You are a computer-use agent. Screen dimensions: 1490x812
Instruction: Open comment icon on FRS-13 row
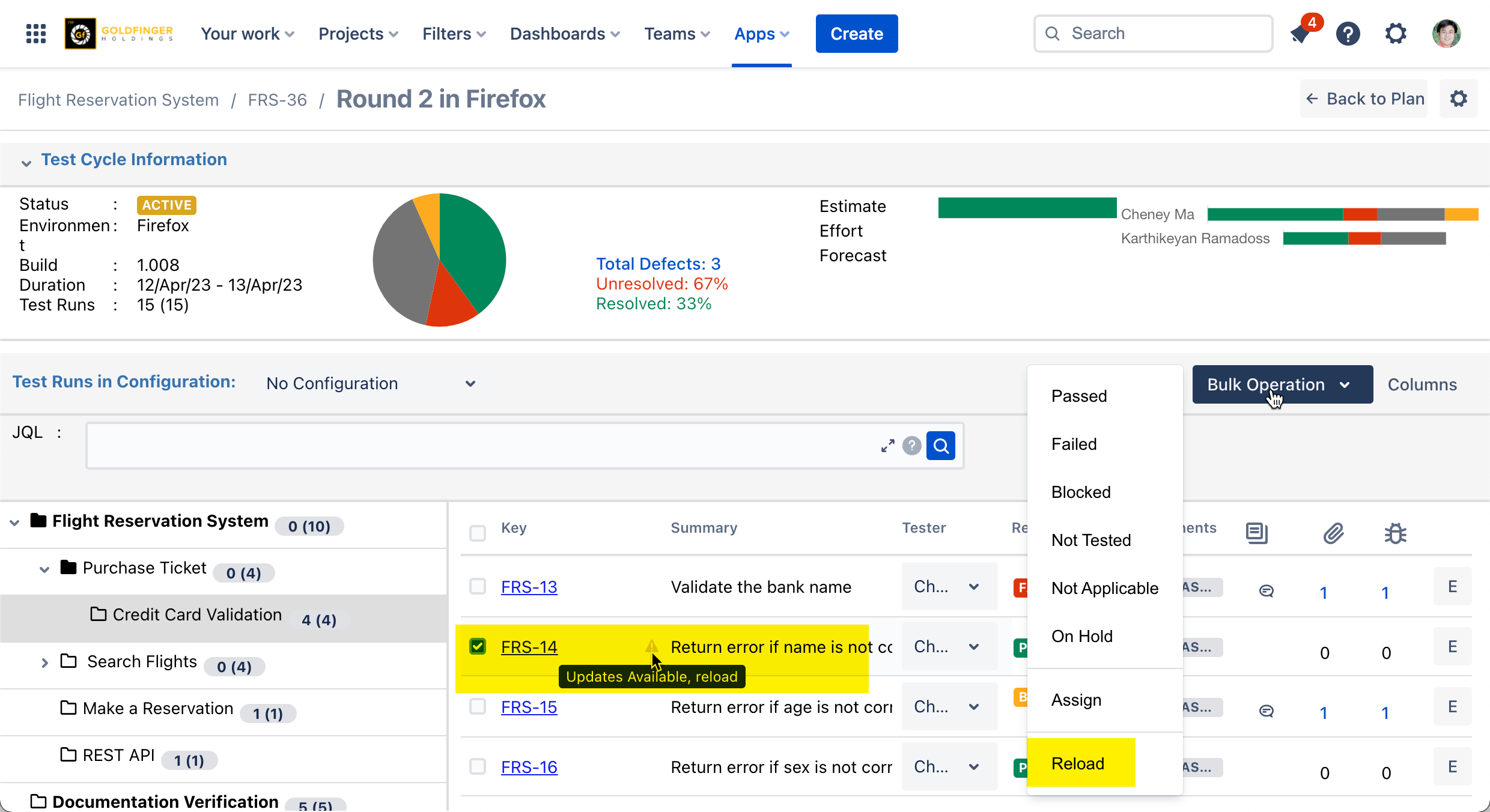(x=1266, y=591)
